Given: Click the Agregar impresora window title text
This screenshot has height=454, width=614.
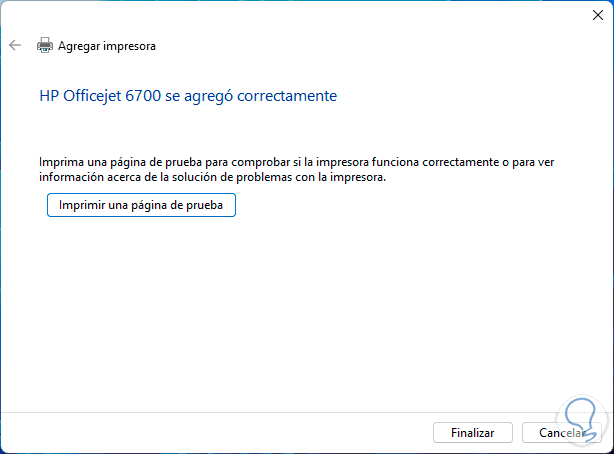Looking at the screenshot, I should [x=107, y=46].
